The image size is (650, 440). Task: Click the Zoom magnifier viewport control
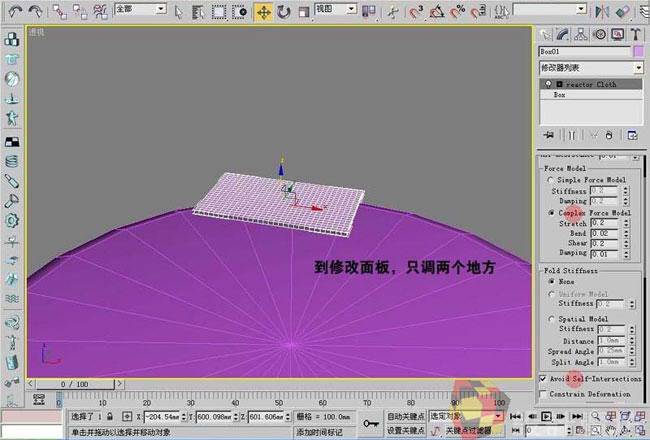click(595, 416)
